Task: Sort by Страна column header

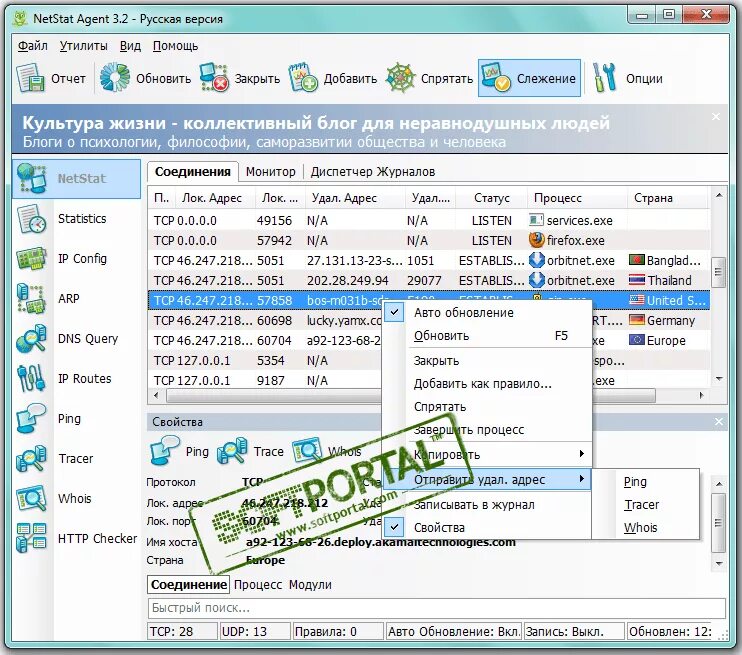Action: click(x=668, y=198)
